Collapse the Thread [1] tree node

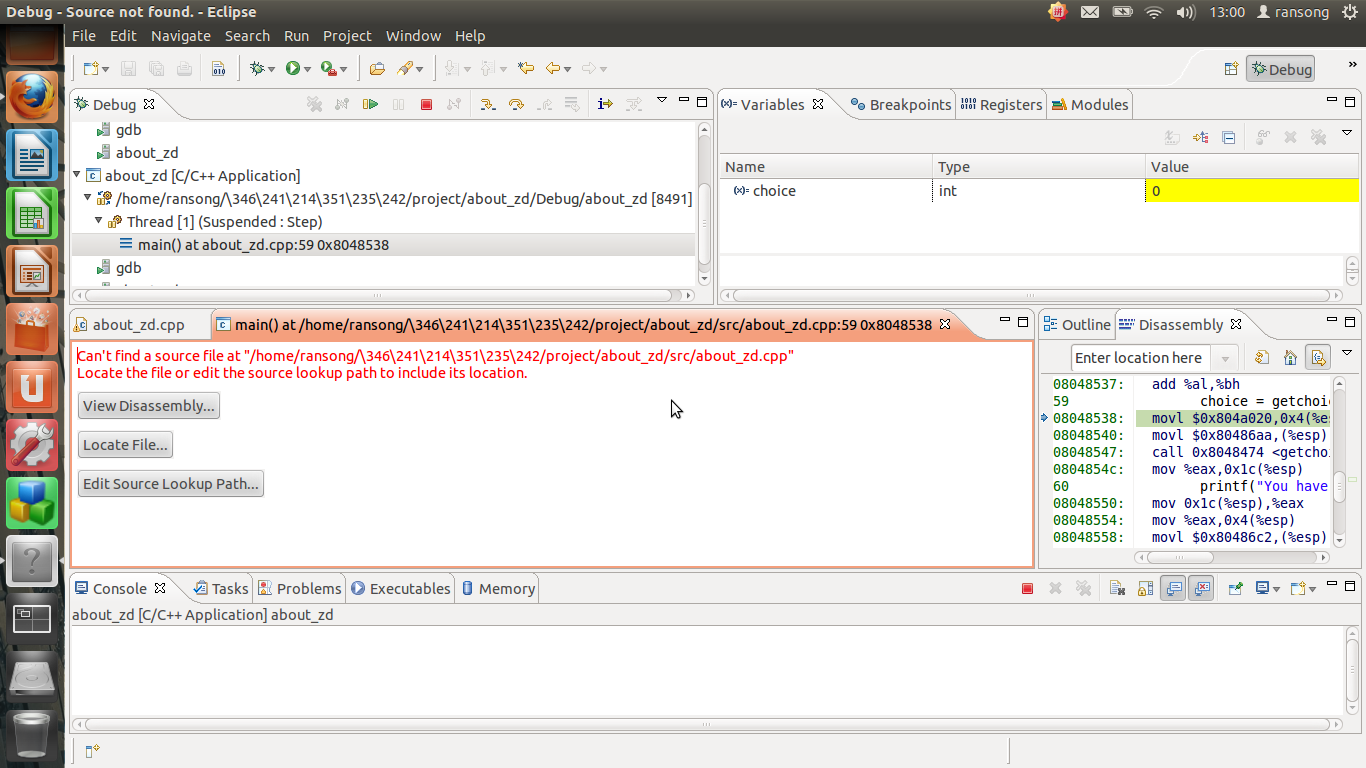point(99,221)
